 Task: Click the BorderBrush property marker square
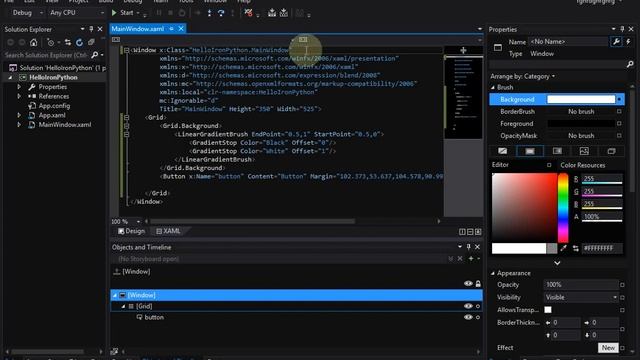619,111
